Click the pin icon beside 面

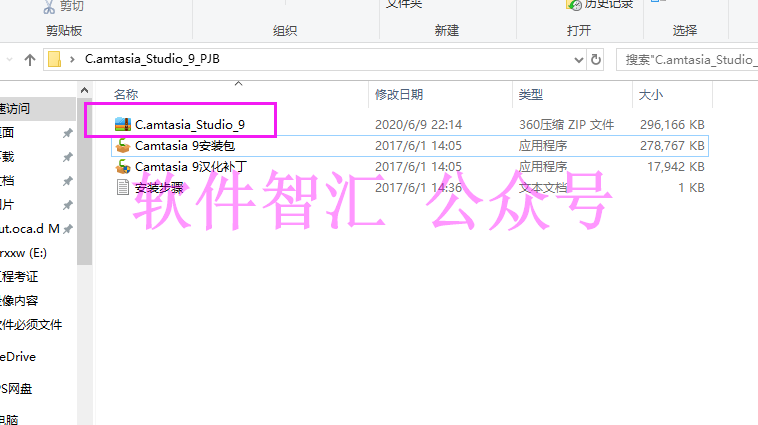pyautogui.click(x=68, y=133)
